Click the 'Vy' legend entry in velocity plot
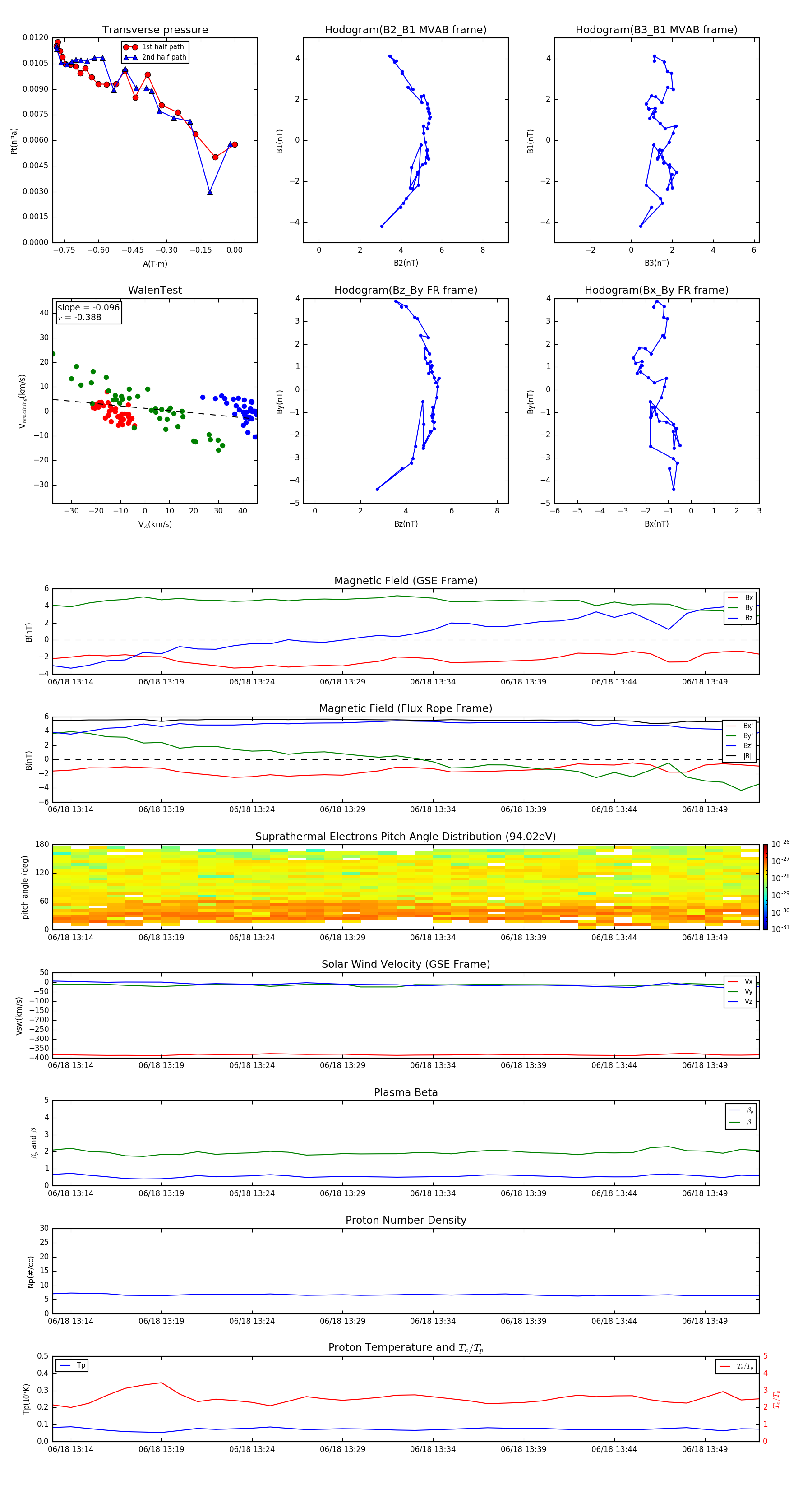812x1489 pixels. 740,991
